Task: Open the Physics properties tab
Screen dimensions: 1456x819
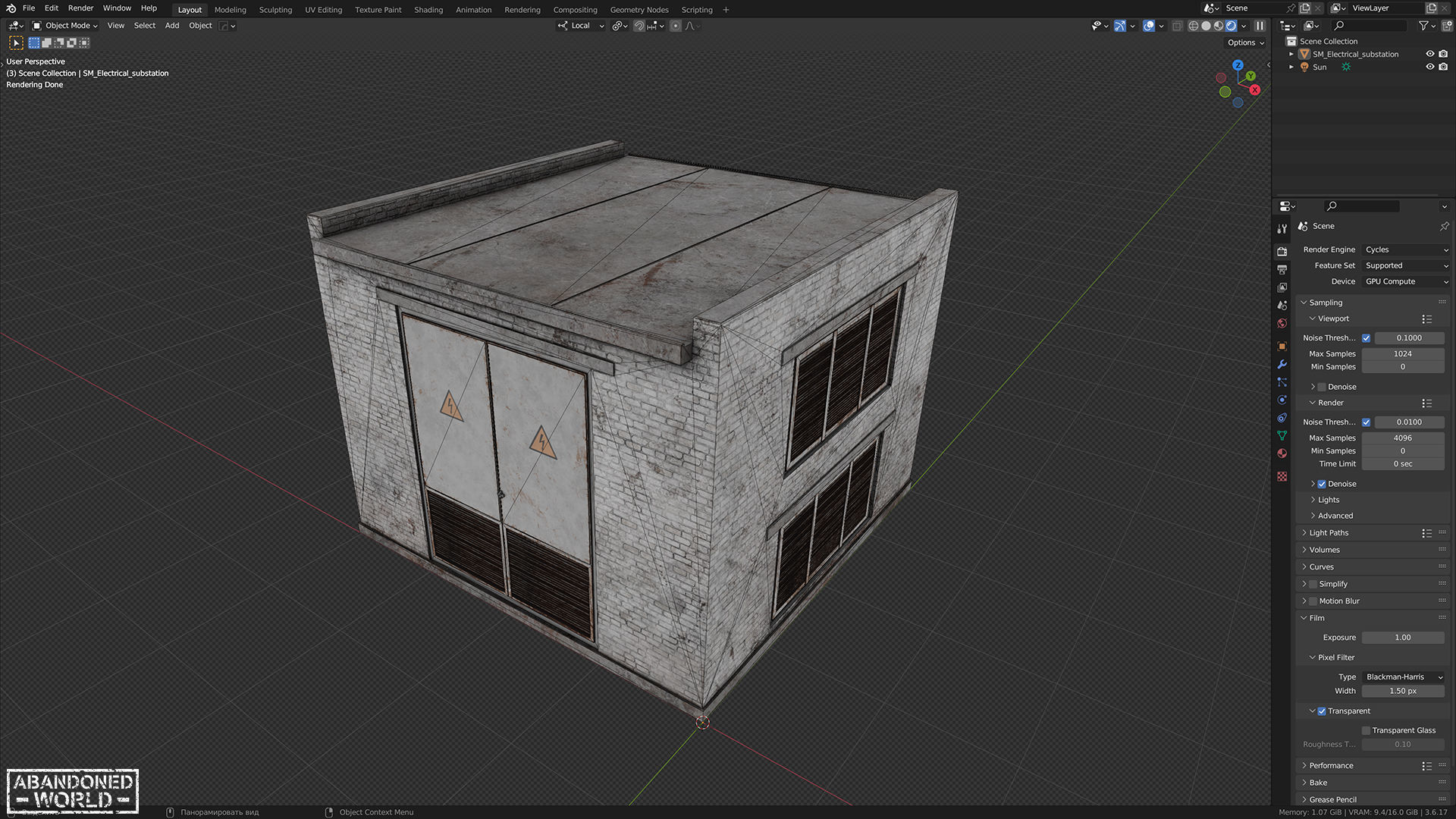Action: [x=1282, y=400]
